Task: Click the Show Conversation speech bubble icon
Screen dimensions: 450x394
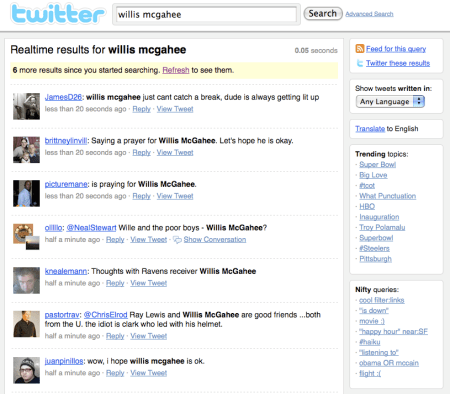Action: 177,240
